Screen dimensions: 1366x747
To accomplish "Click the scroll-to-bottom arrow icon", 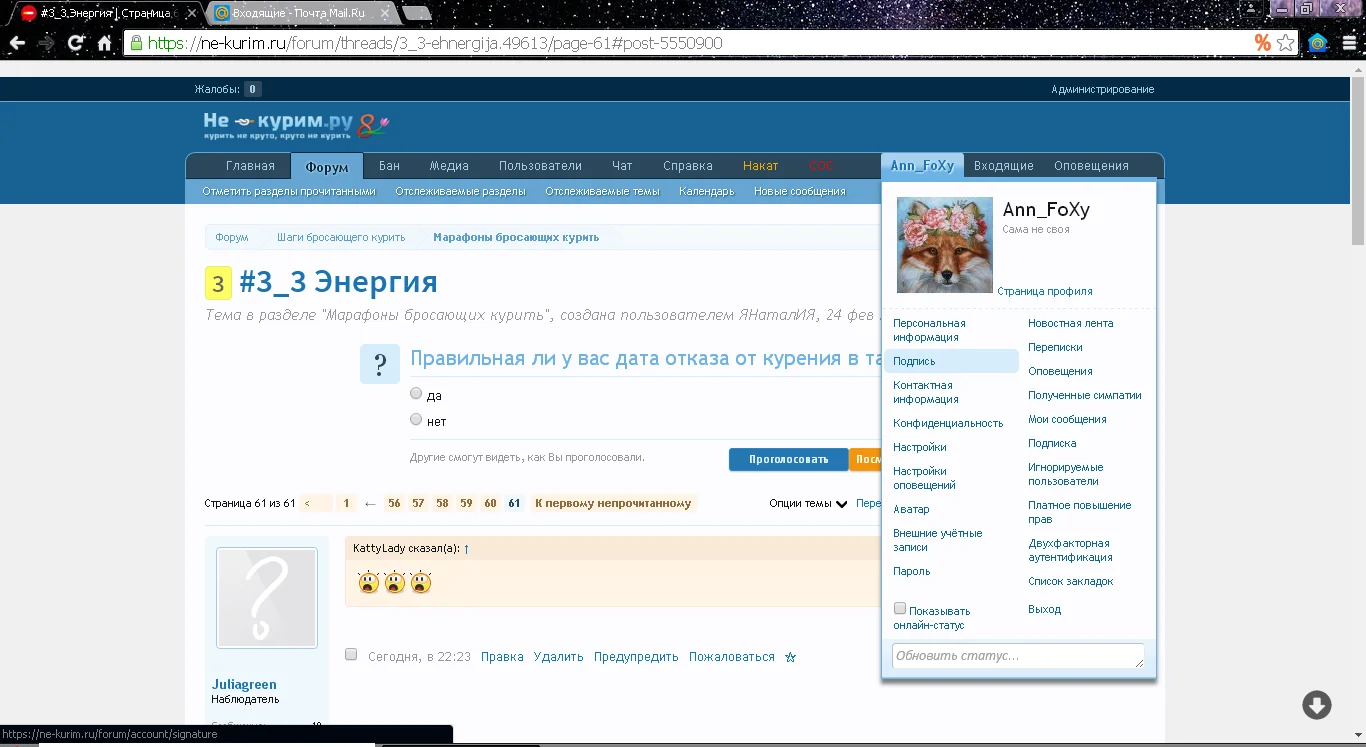I will point(1316,704).
